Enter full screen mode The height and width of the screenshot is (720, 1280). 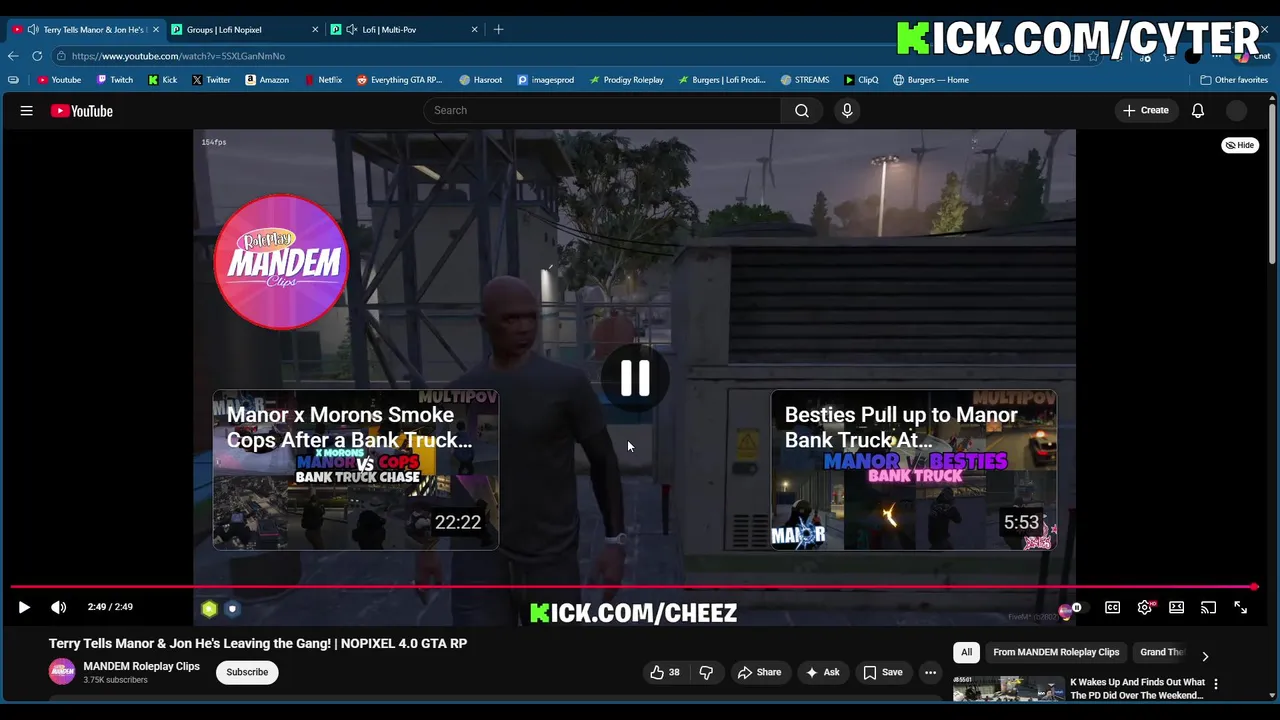[x=1241, y=607]
